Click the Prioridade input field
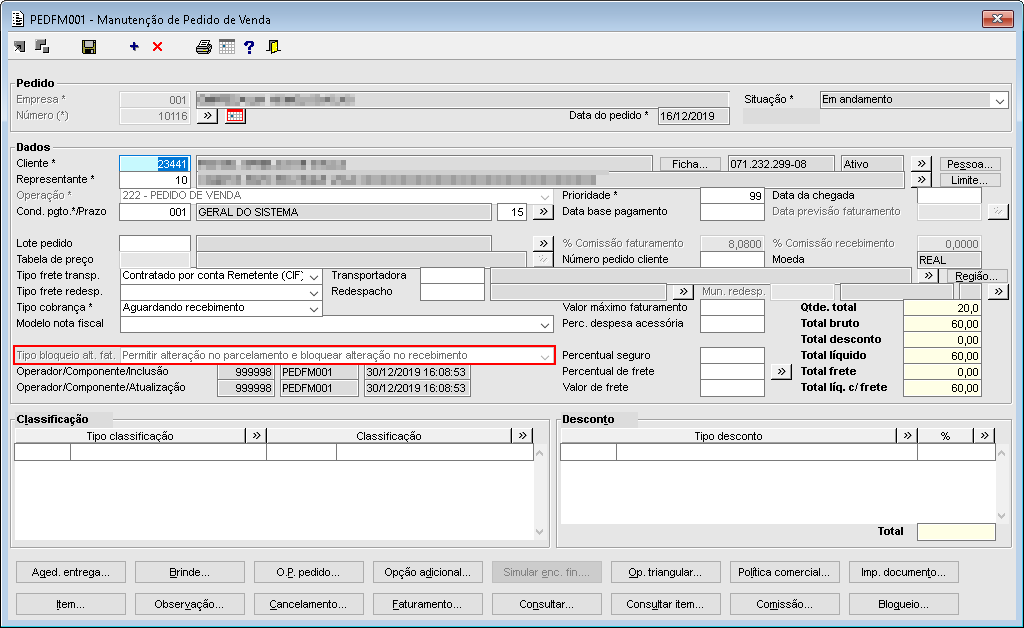1024x628 pixels. point(732,196)
